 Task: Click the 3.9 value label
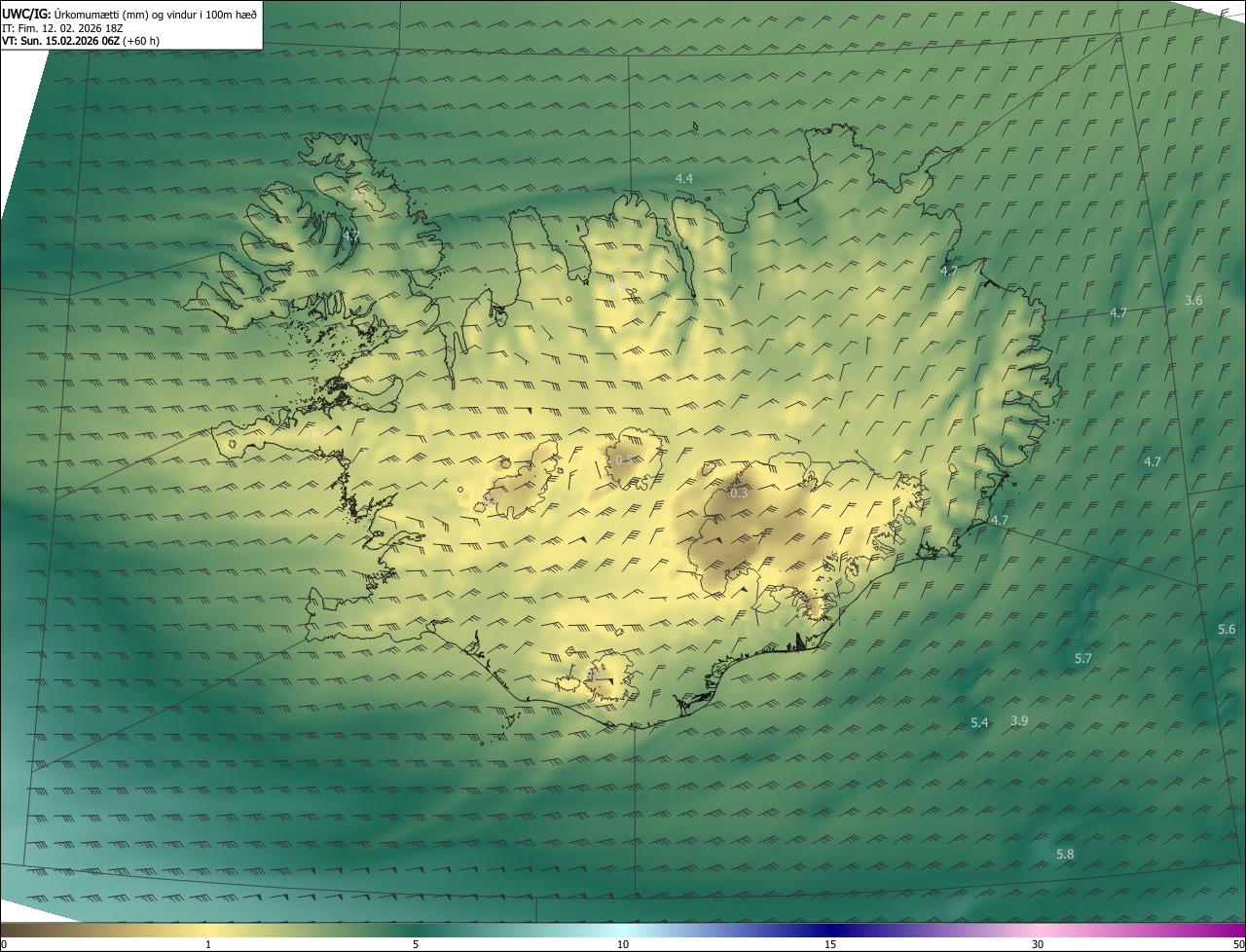tap(1019, 721)
